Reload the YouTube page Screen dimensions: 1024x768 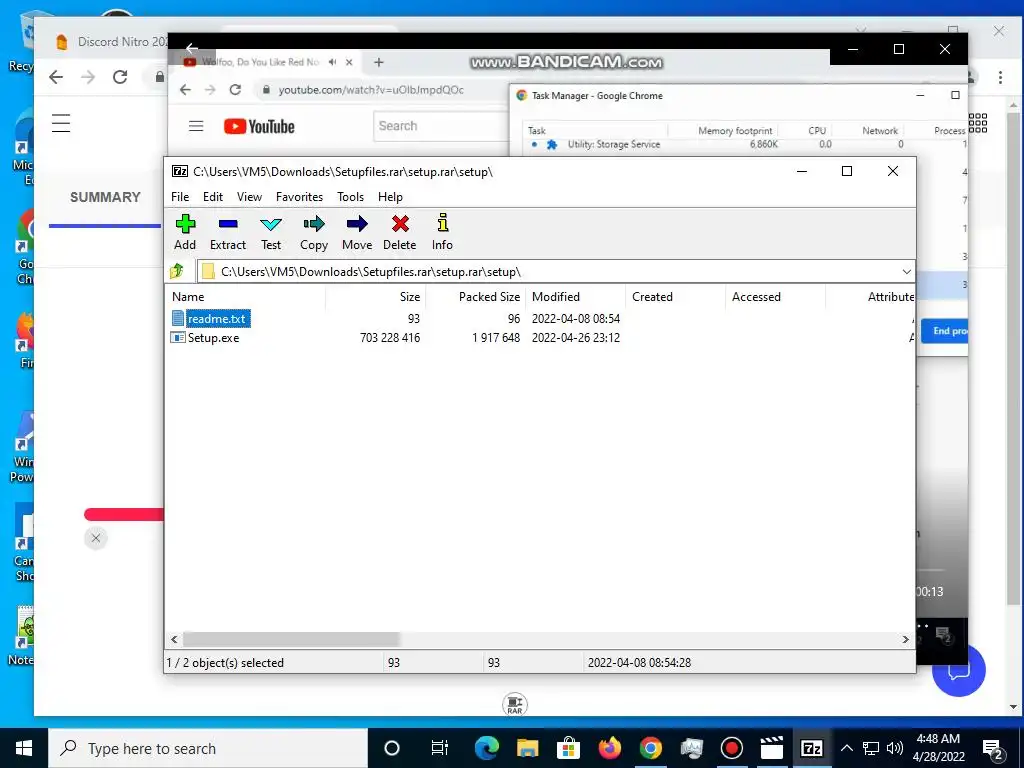235,89
